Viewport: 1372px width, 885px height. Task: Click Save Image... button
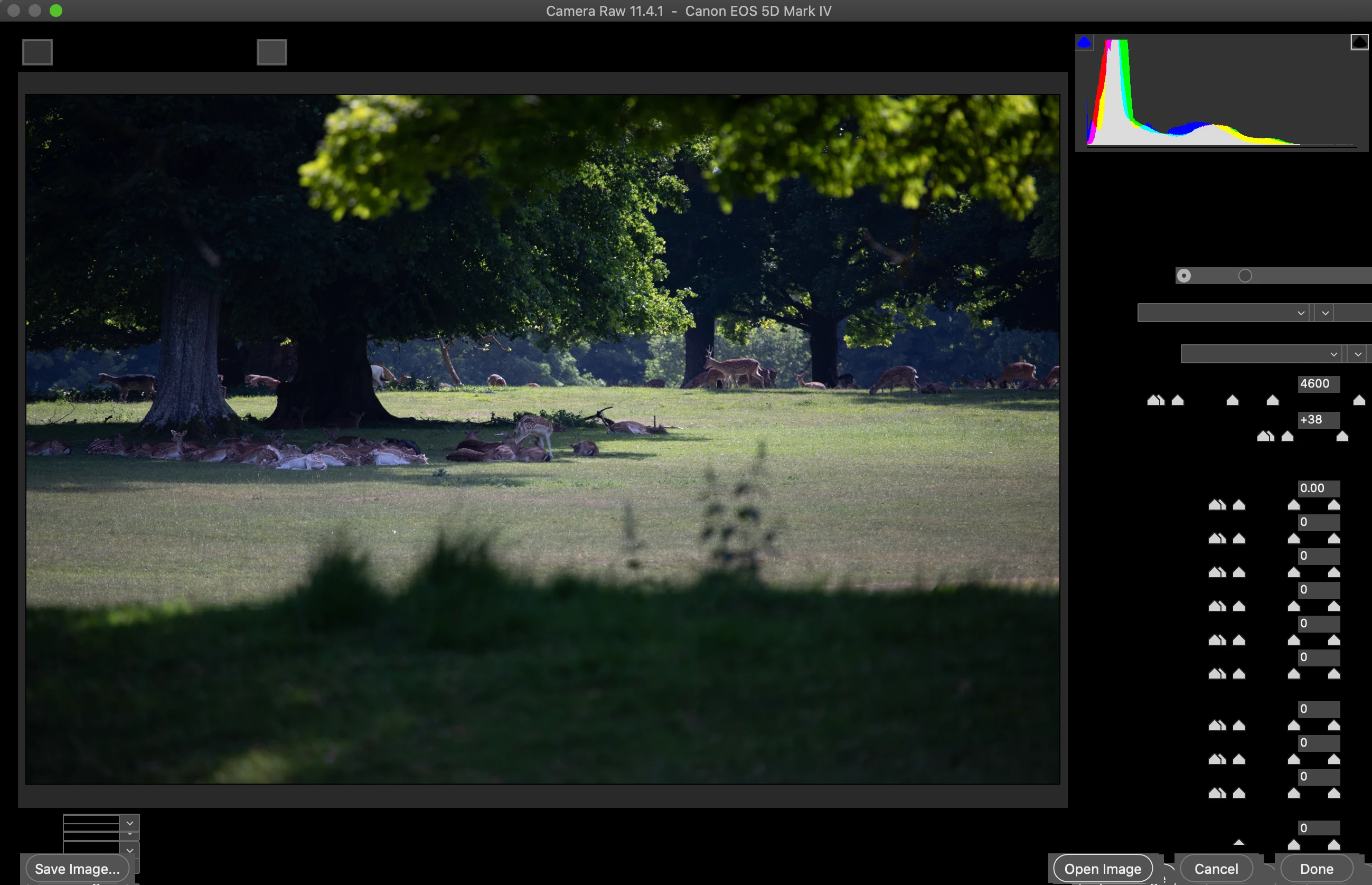(x=77, y=869)
